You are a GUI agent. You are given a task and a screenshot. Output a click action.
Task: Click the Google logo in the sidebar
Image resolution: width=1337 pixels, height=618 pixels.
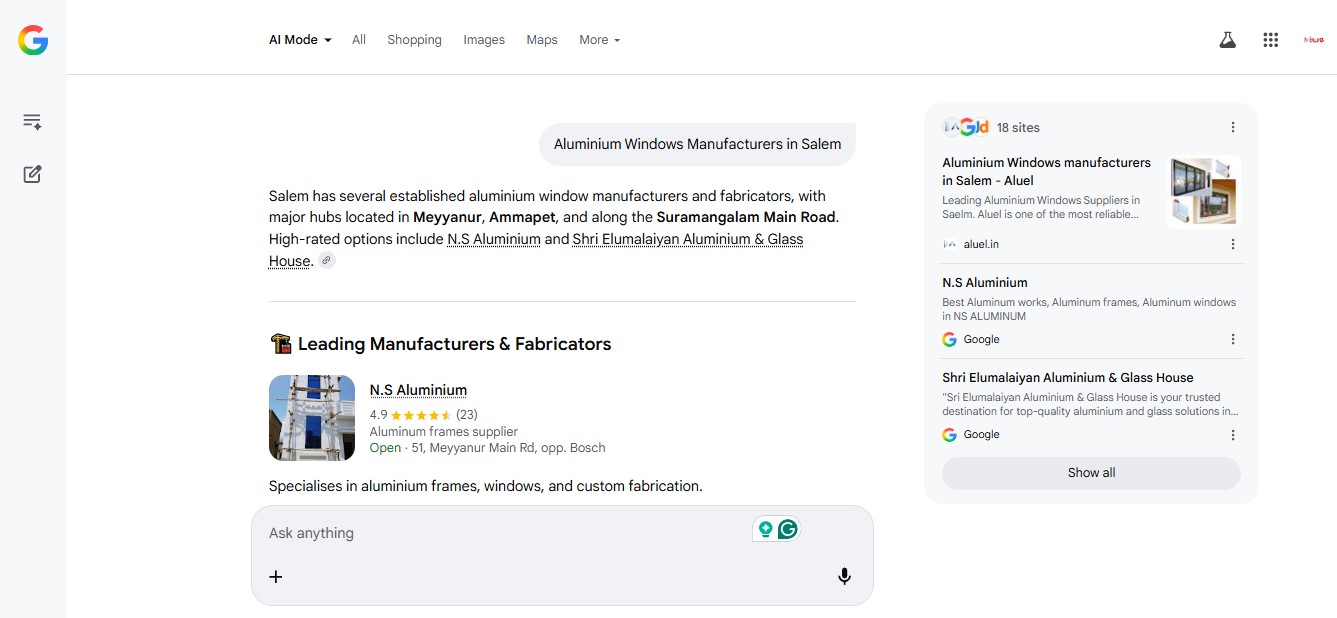click(x=33, y=40)
